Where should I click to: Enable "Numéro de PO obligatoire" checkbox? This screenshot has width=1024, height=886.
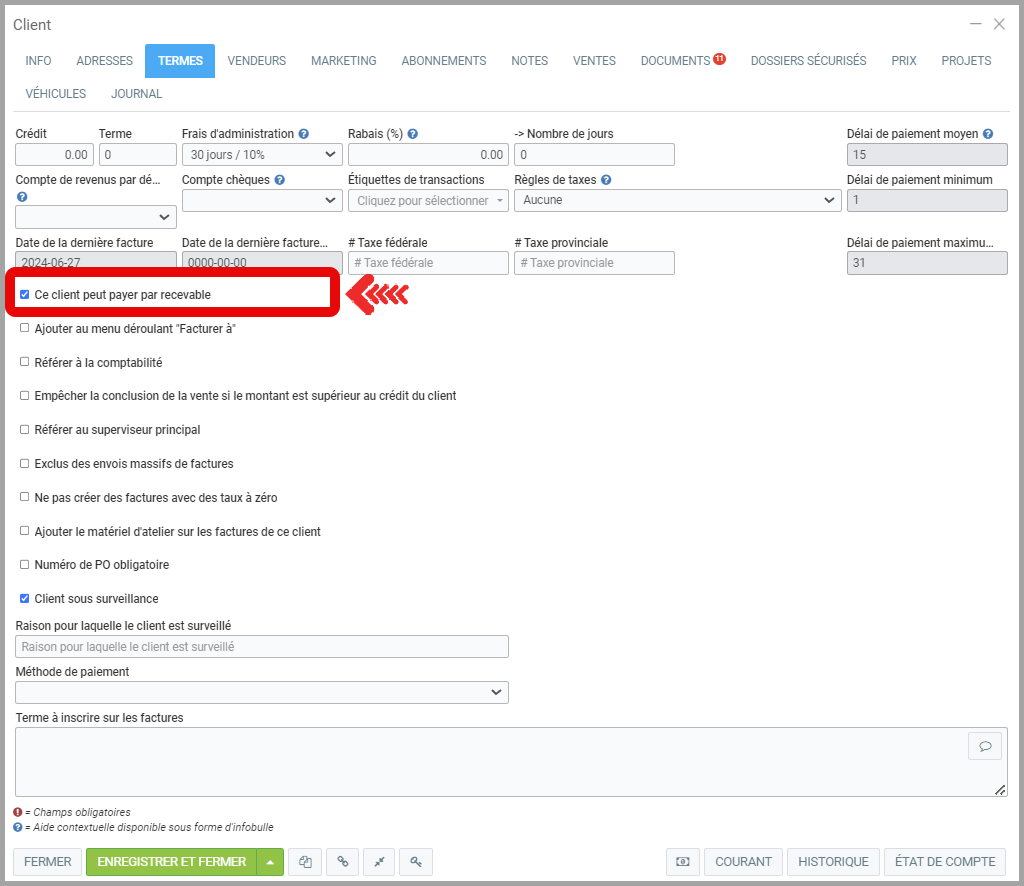click(x=25, y=565)
